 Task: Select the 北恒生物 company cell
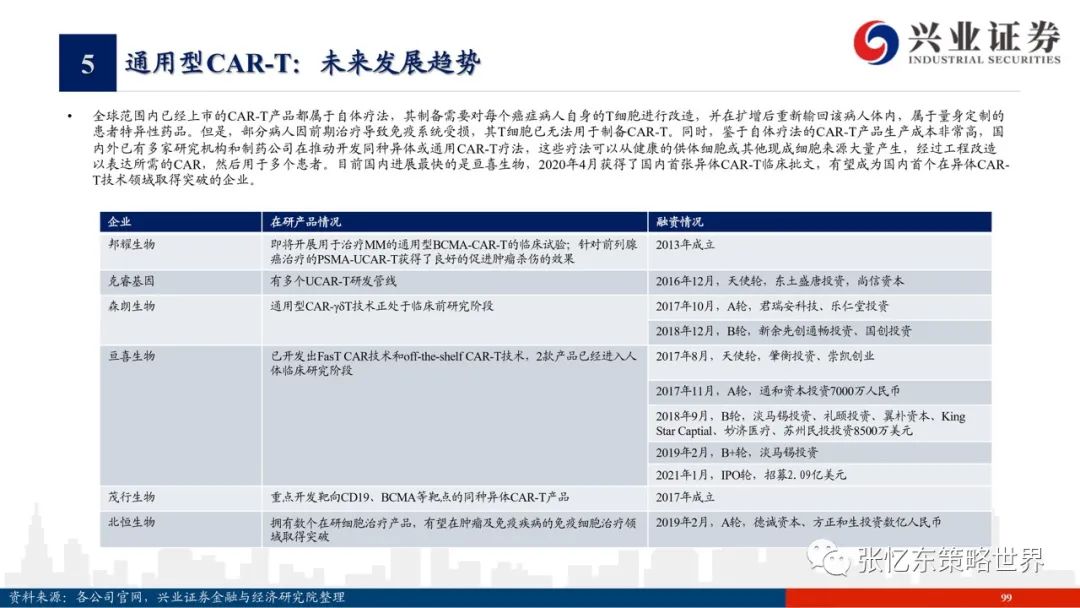coord(180,529)
